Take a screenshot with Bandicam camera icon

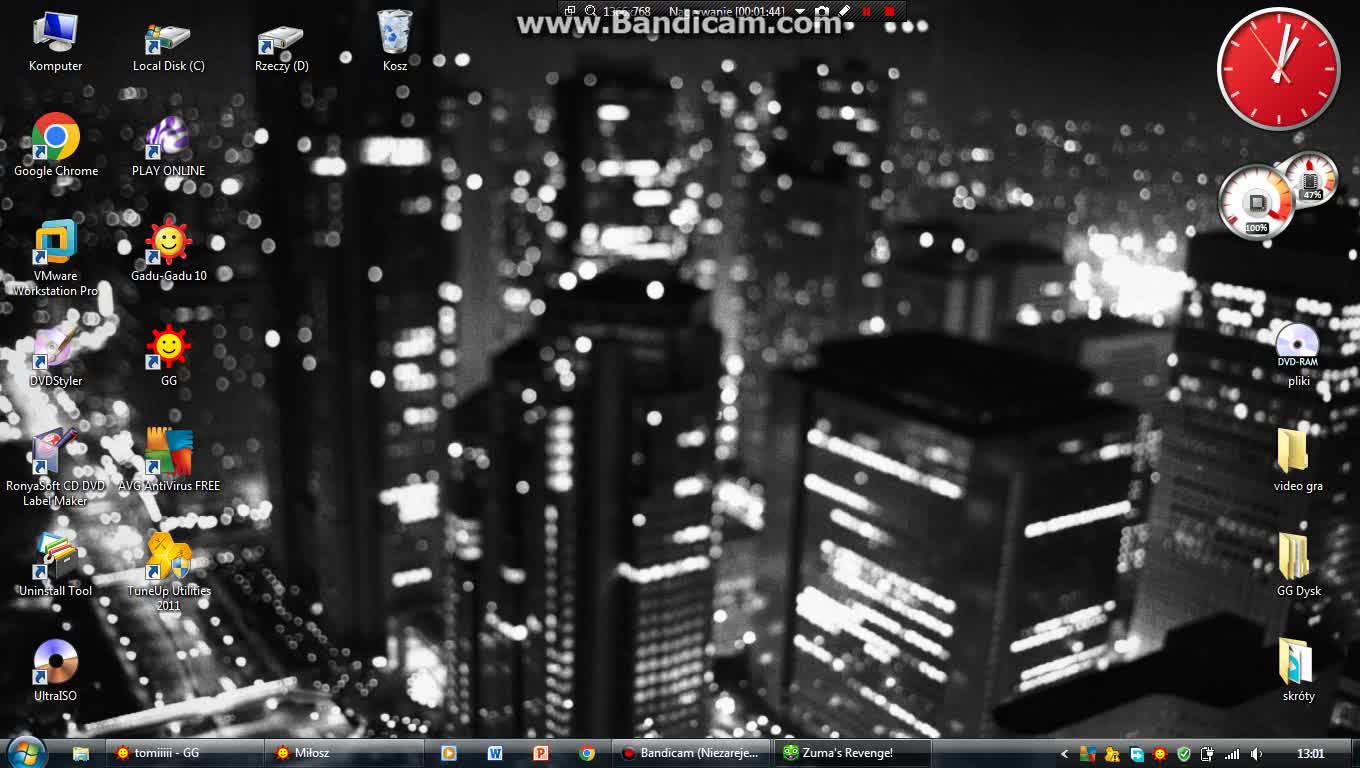coord(822,12)
